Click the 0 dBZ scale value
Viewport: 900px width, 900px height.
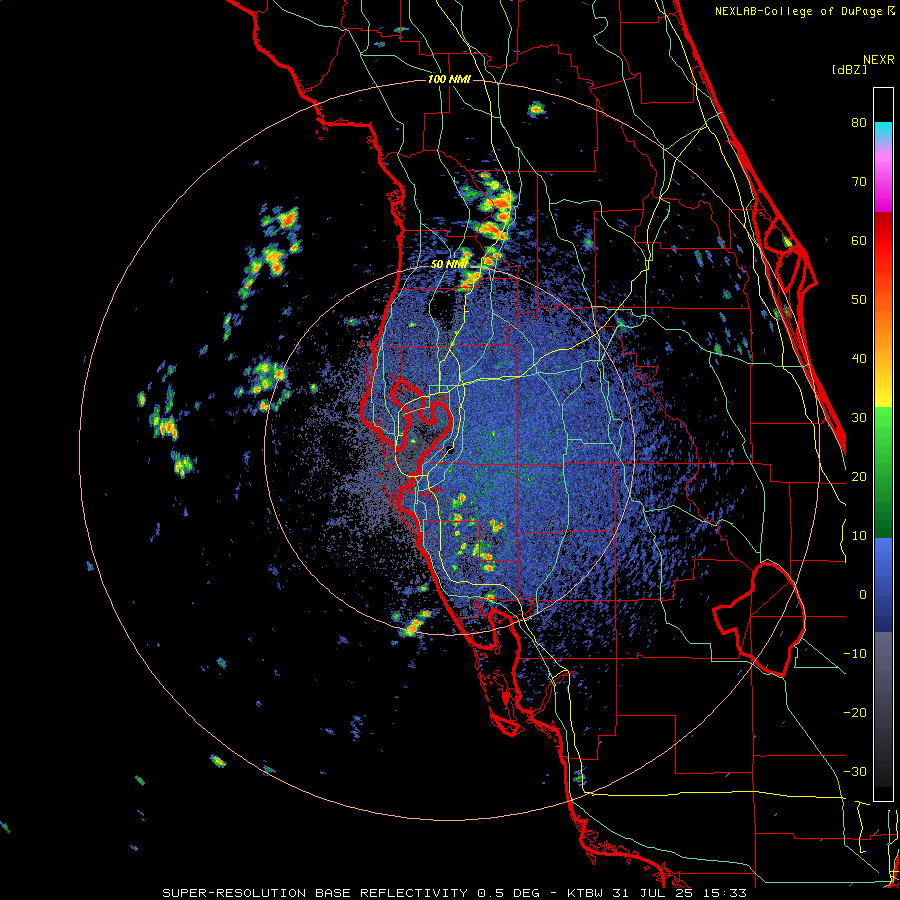click(x=863, y=595)
